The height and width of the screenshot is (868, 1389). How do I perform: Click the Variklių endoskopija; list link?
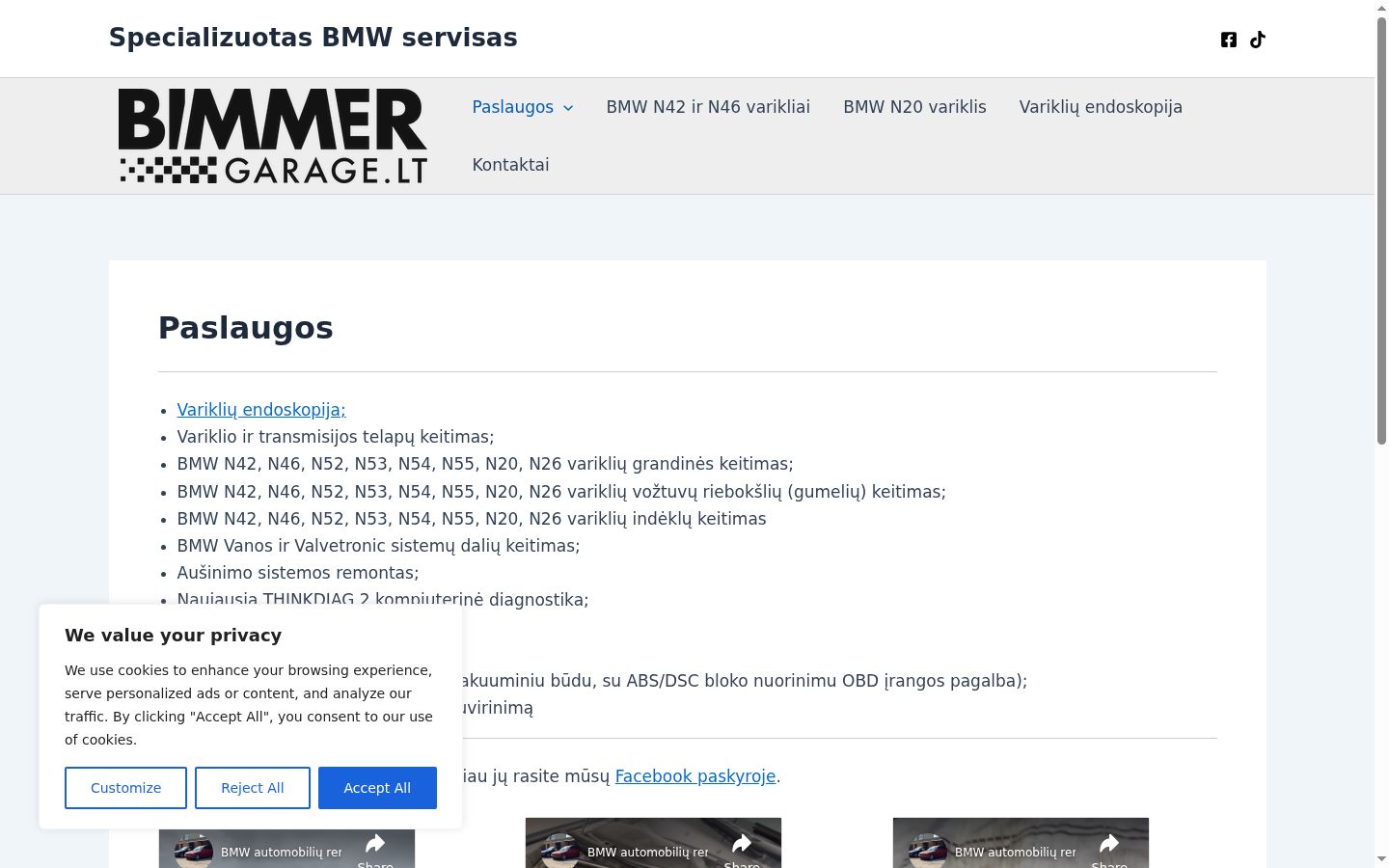click(261, 410)
